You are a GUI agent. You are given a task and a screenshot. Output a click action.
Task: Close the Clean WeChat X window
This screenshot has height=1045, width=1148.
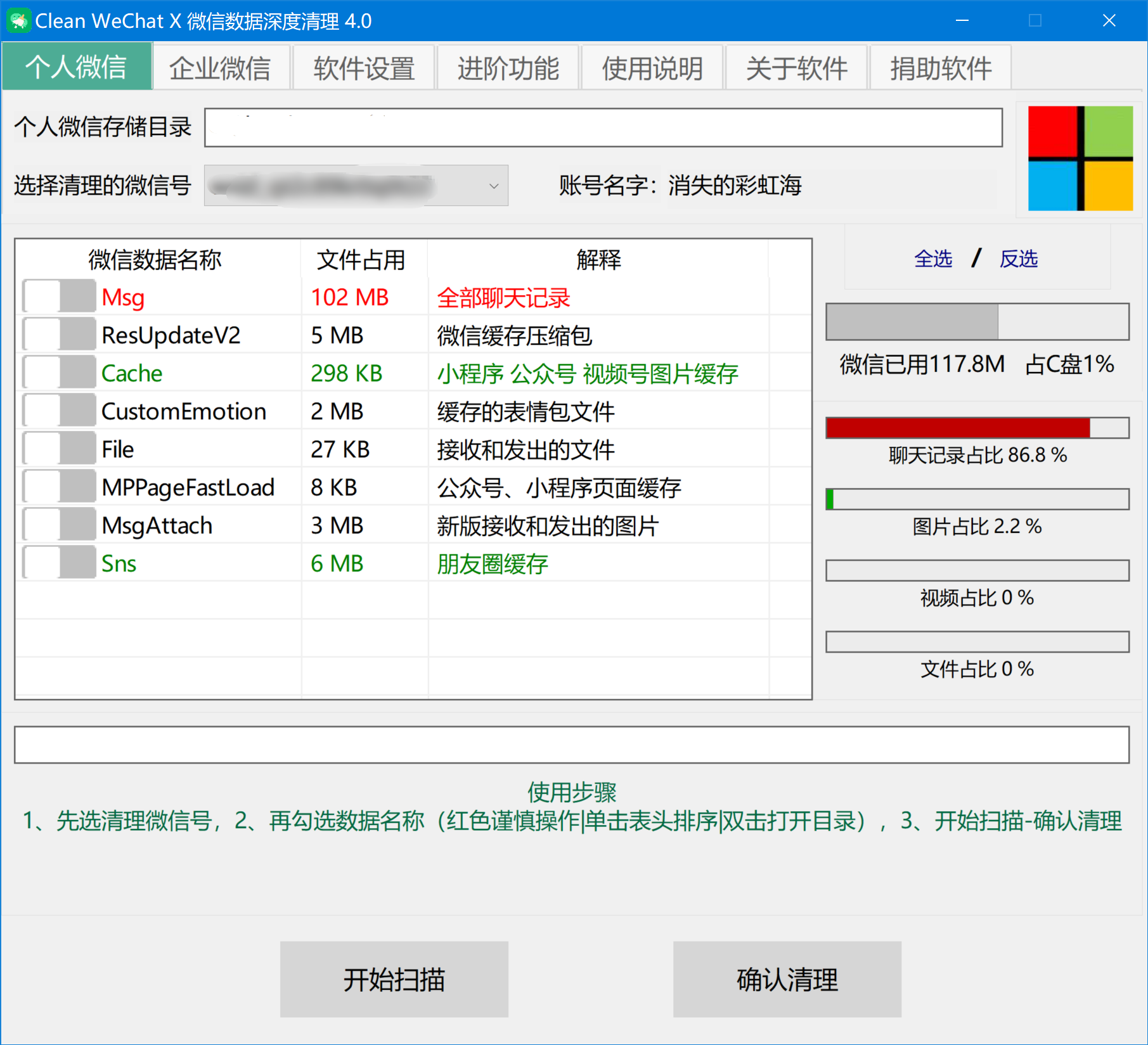1109,21
